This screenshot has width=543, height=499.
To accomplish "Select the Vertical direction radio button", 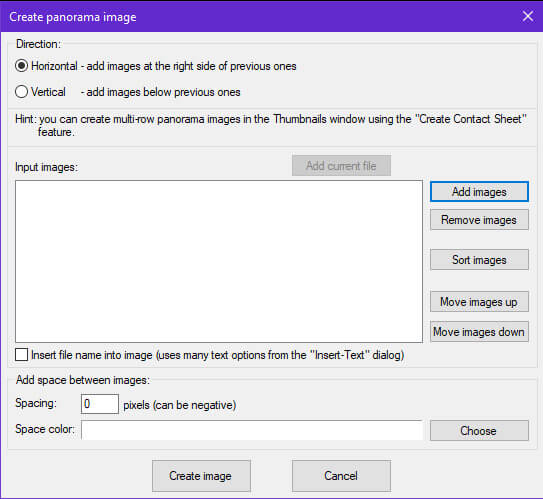I will point(21,92).
